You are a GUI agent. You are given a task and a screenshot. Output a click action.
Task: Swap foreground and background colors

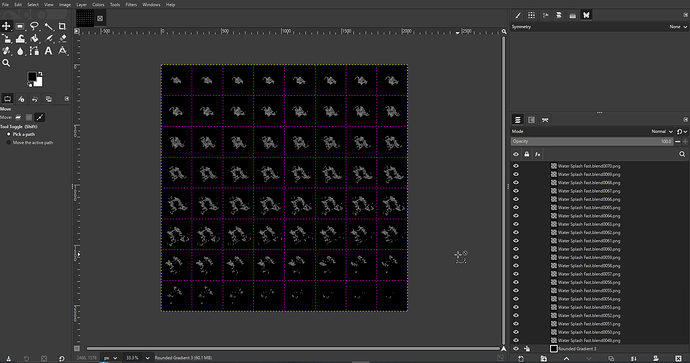pos(40,73)
